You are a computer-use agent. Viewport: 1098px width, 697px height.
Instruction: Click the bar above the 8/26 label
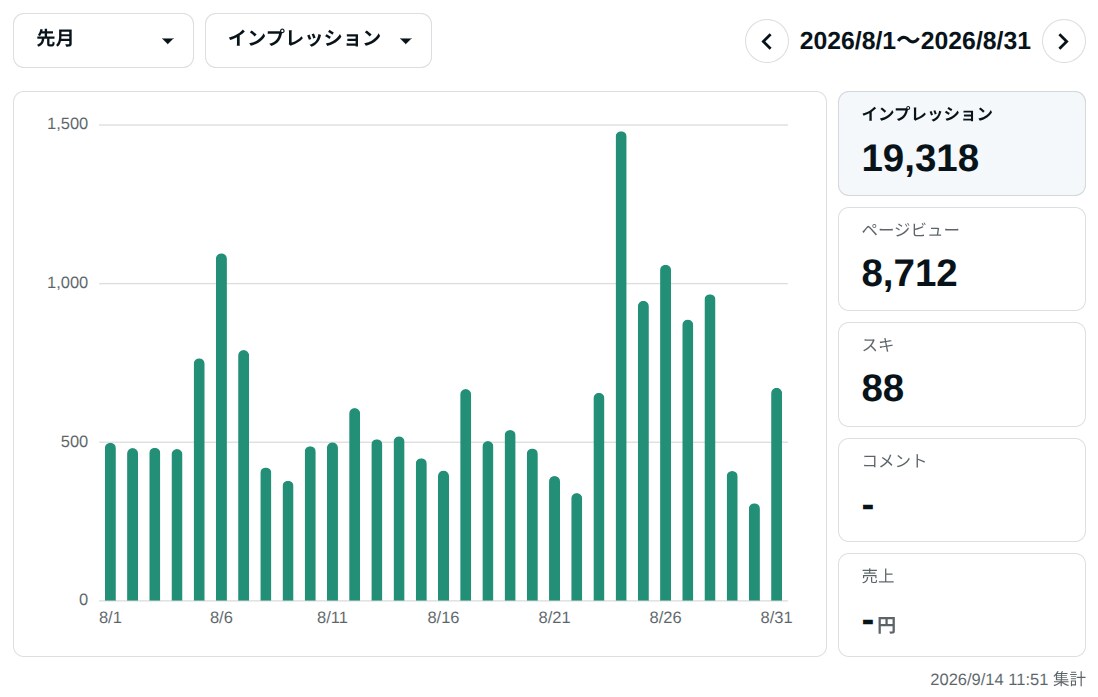[x=665, y=433]
